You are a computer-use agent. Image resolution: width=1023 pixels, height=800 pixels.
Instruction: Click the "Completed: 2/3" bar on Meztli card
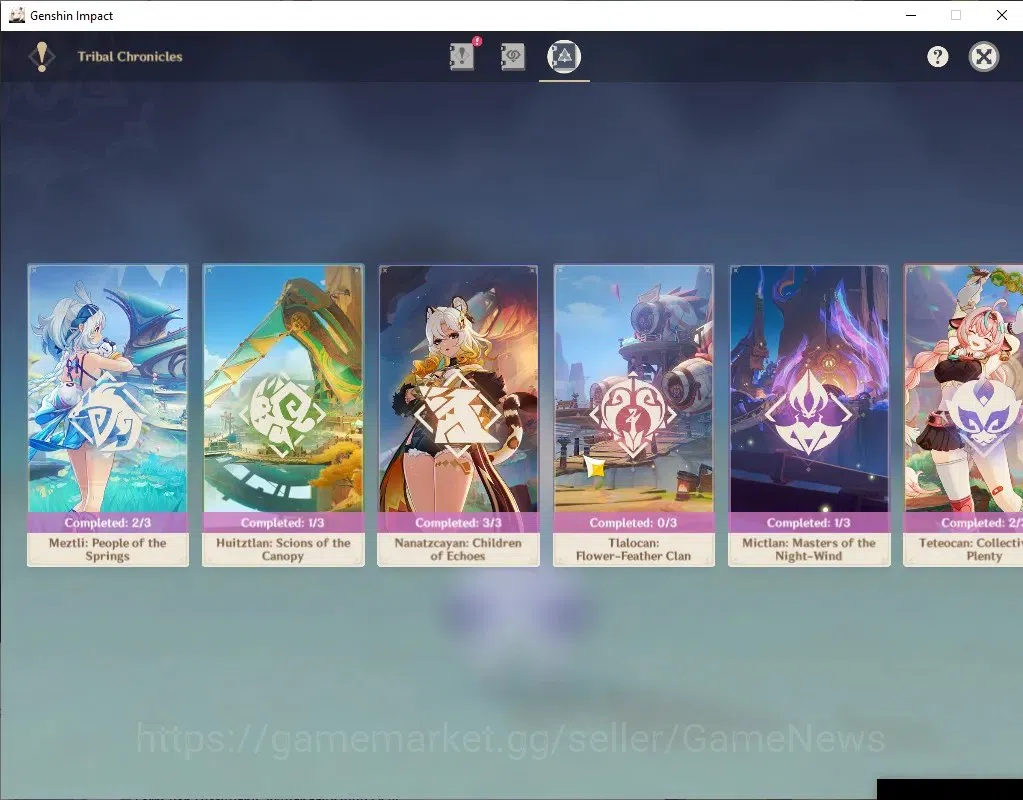point(108,523)
